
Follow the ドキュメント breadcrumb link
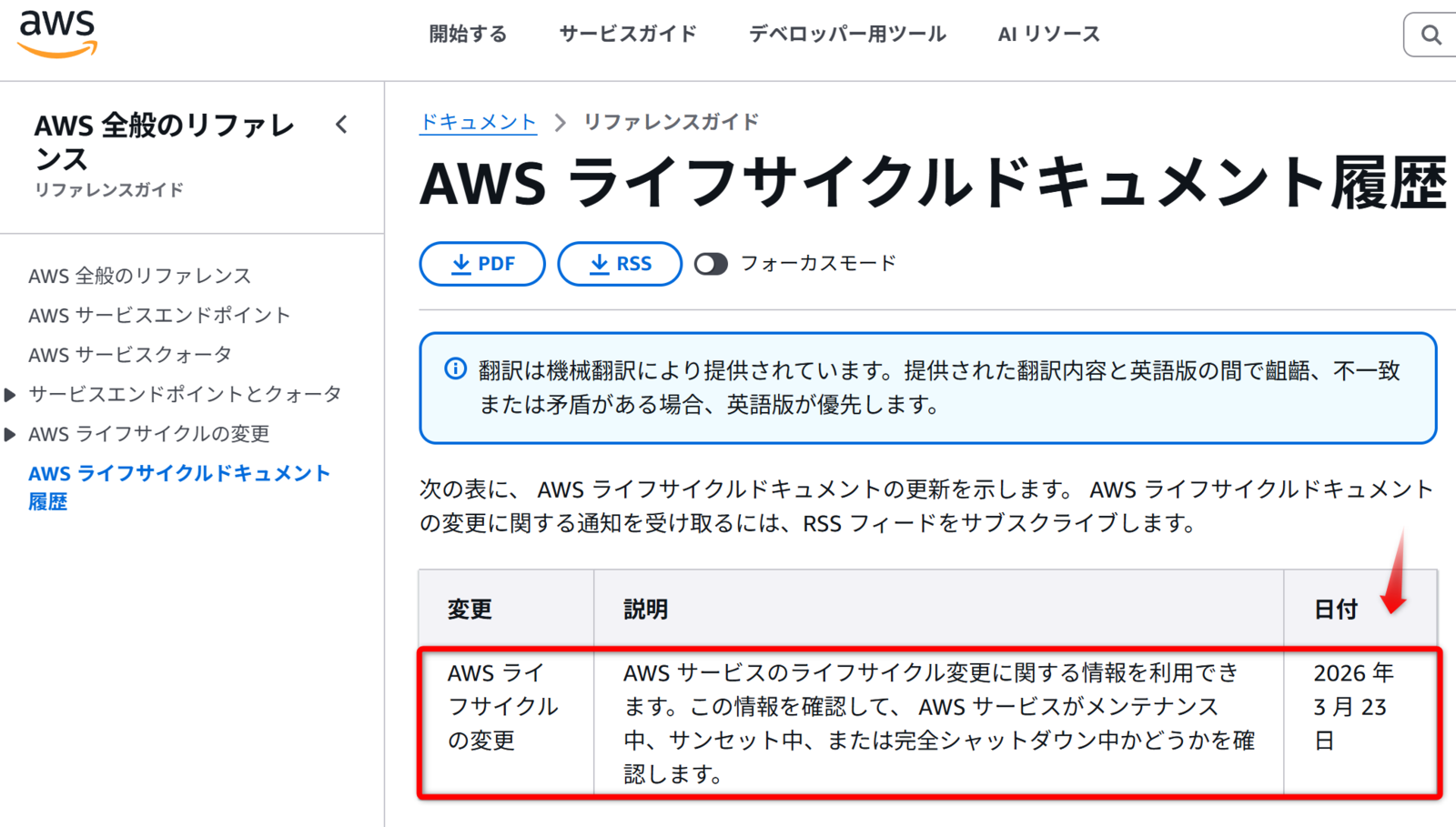pos(478,122)
